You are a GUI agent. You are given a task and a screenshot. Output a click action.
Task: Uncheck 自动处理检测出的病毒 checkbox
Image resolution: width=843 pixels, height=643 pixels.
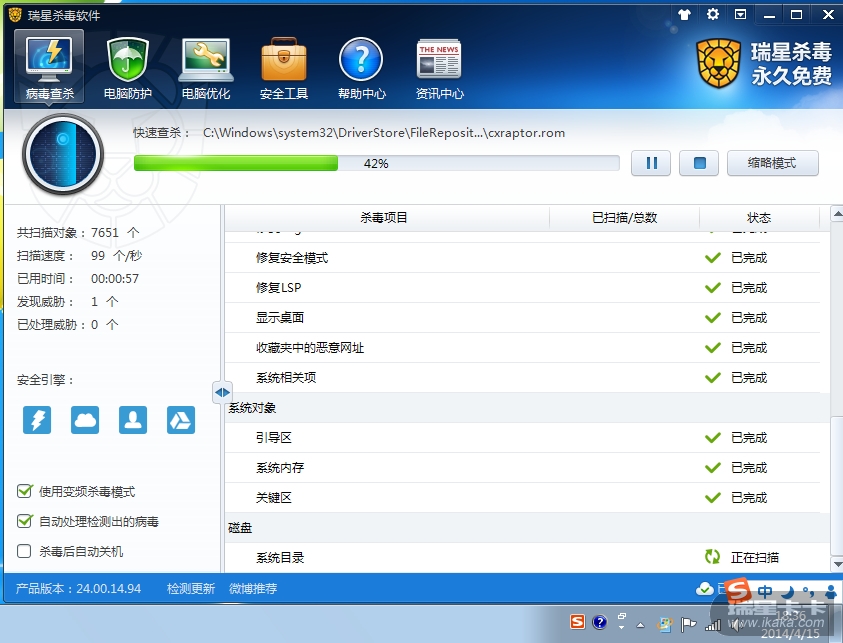coord(24,521)
